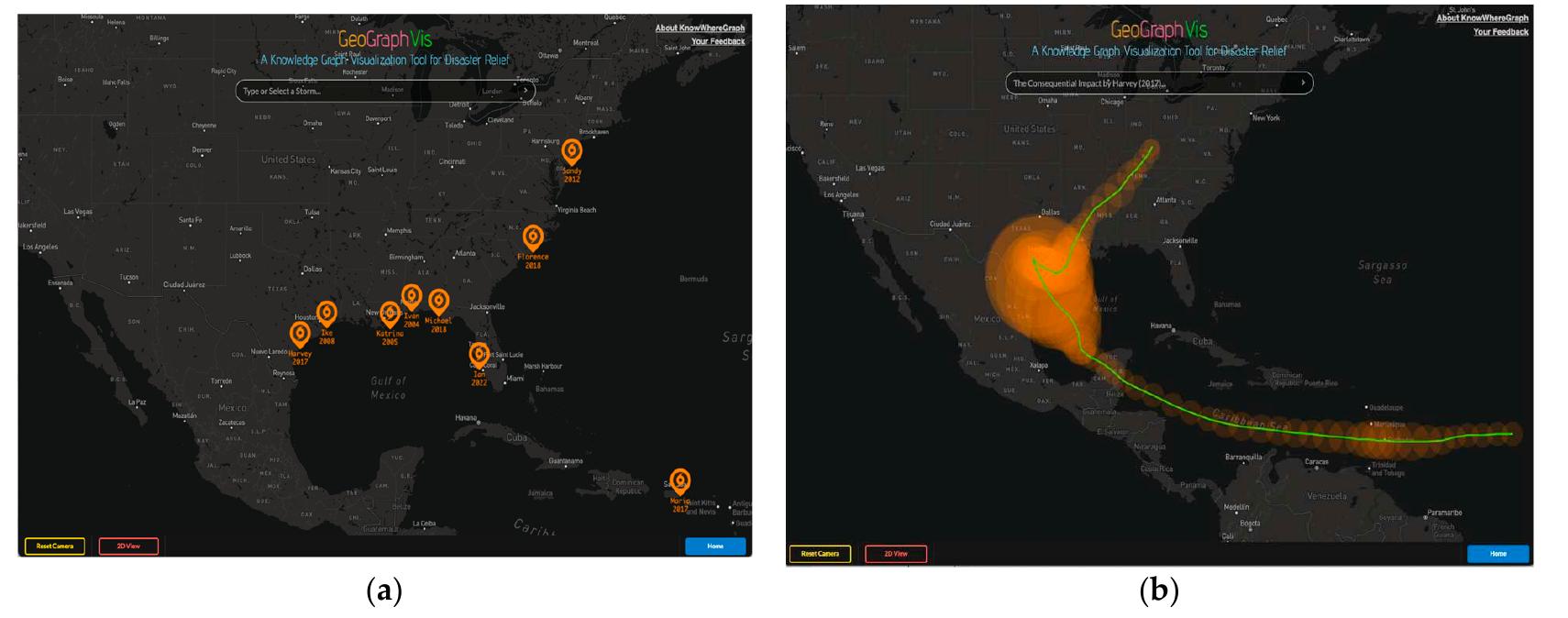Click the GeoGraphVis title in panel (b)
Screen dimensions: 1568x618
click(x=1159, y=31)
